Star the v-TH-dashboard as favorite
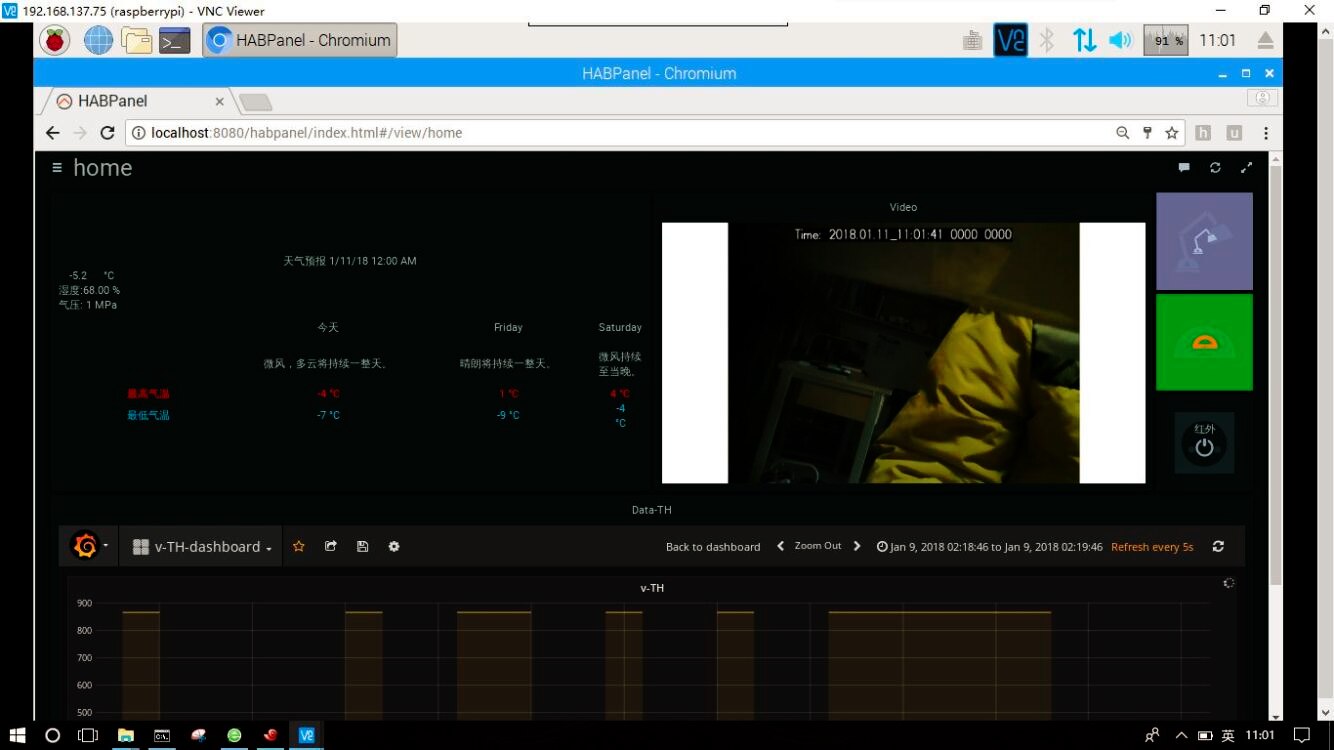The width and height of the screenshot is (1334, 750). click(298, 547)
